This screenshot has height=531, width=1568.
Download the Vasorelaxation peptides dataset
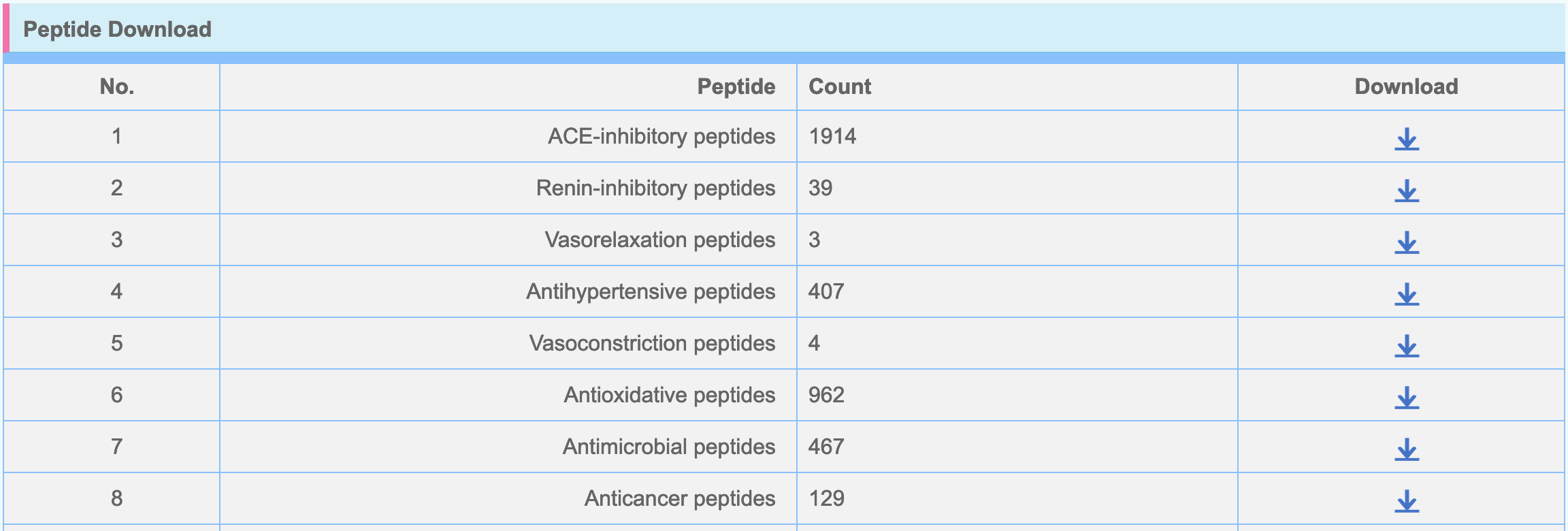coord(1407,242)
